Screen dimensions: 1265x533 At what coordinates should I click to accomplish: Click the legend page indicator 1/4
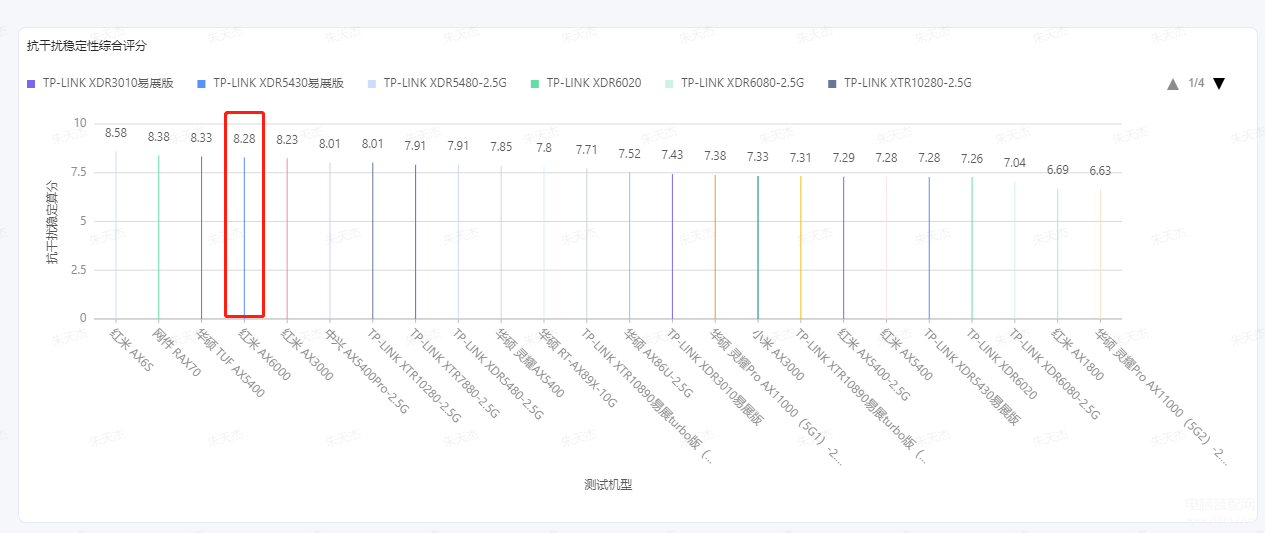[x=1196, y=83]
